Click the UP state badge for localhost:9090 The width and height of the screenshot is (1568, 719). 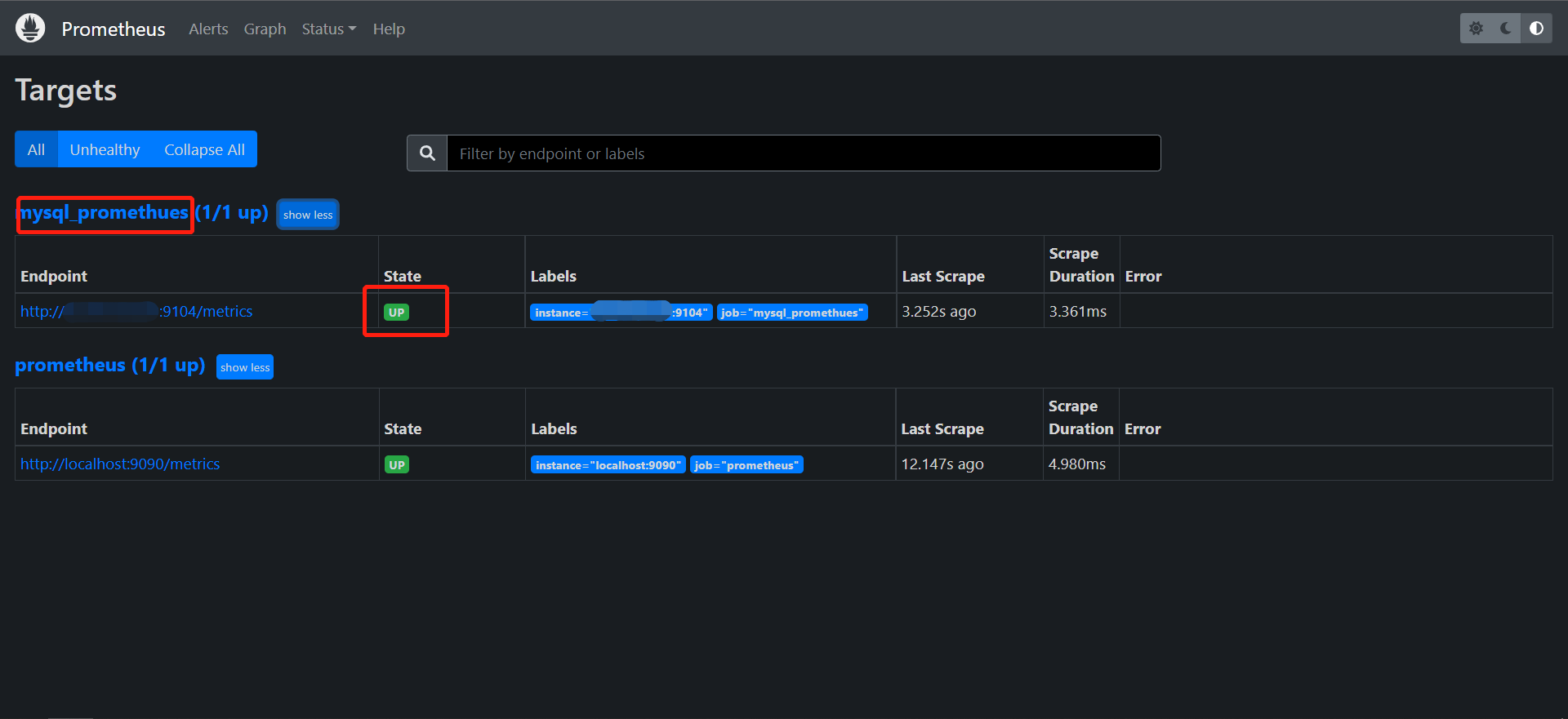[397, 464]
